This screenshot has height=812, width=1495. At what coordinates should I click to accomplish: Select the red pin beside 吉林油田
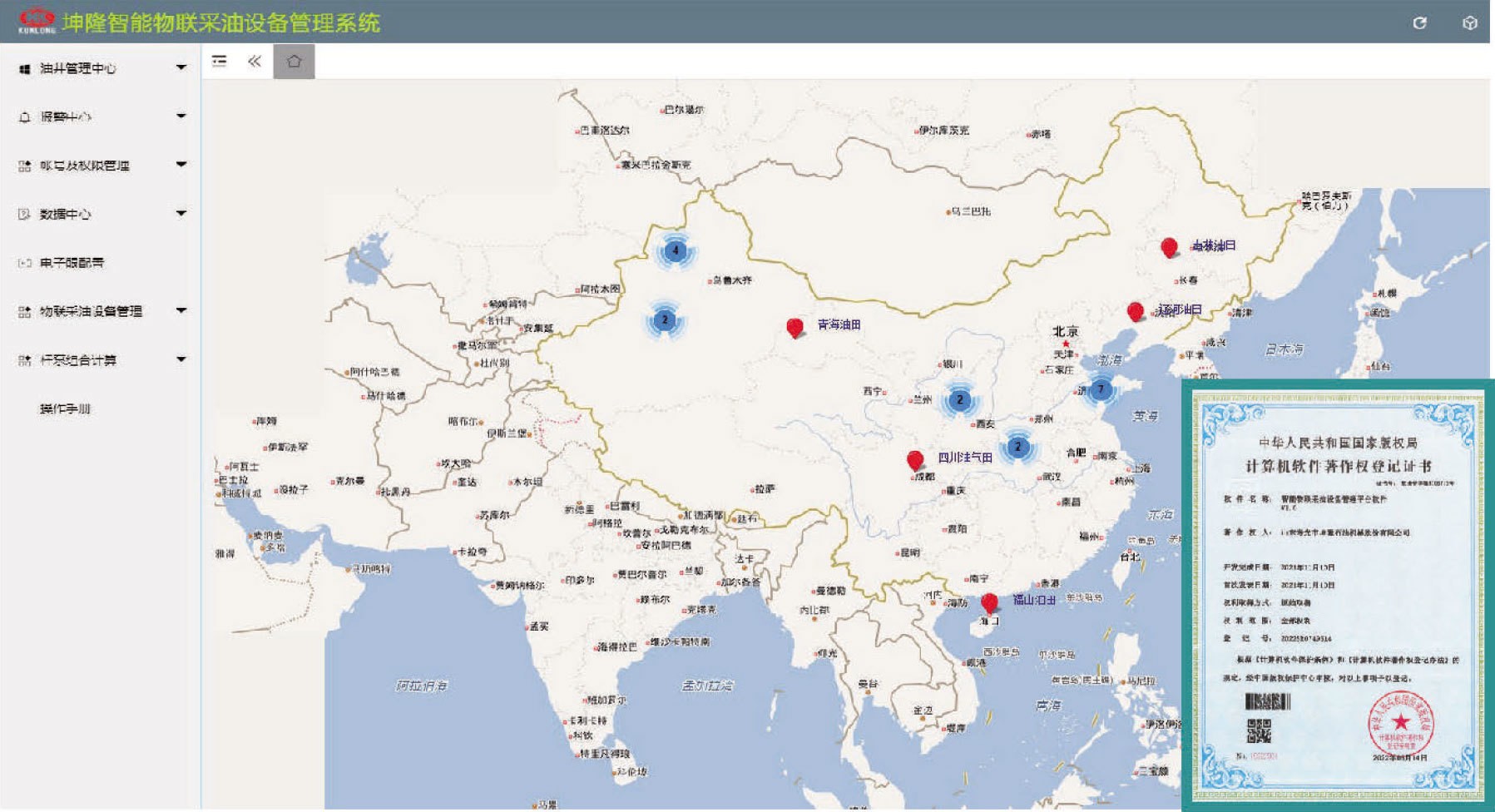coord(1169,247)
